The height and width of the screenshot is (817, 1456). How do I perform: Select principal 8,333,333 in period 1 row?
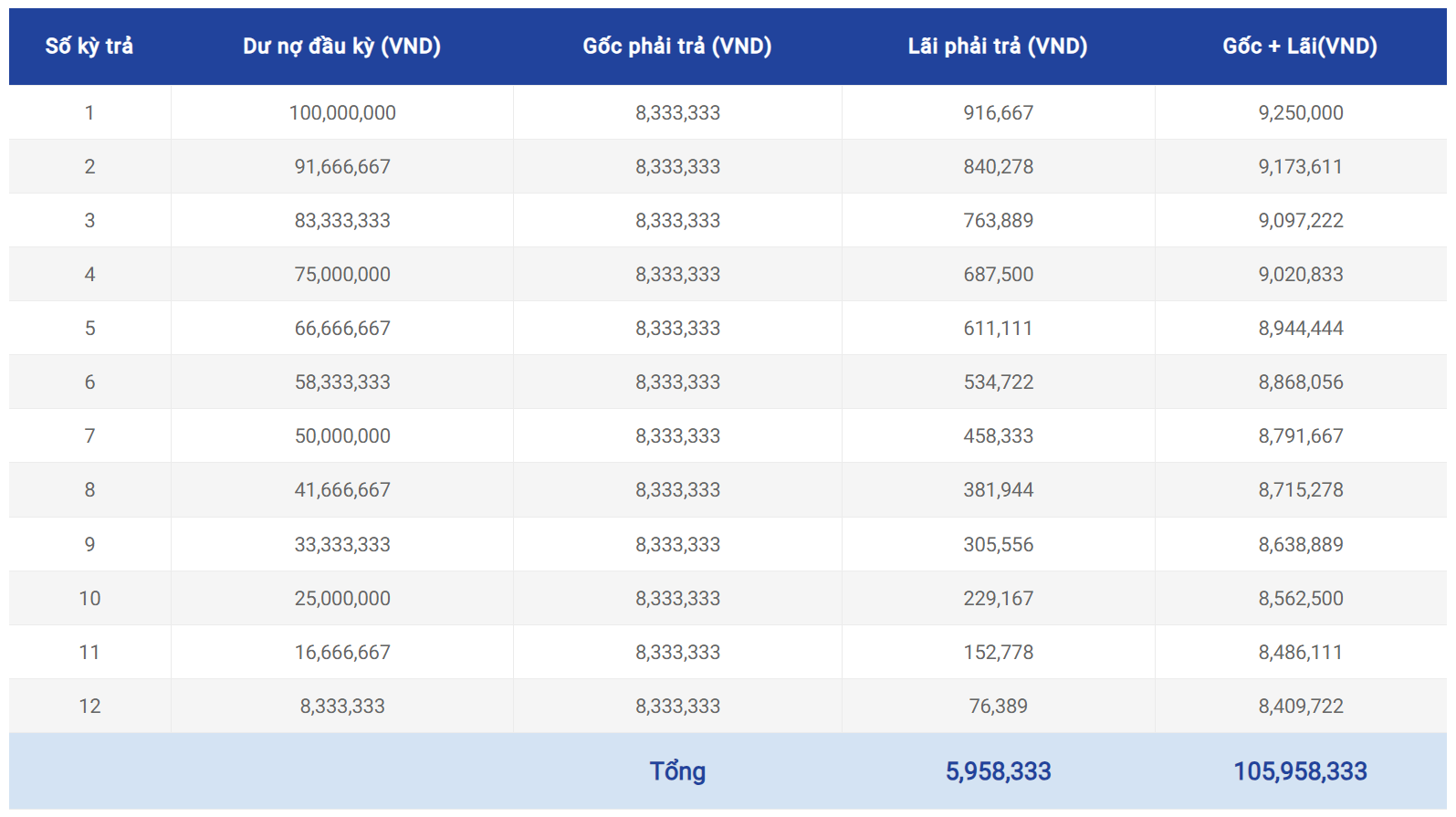click(x=678, y=112)
